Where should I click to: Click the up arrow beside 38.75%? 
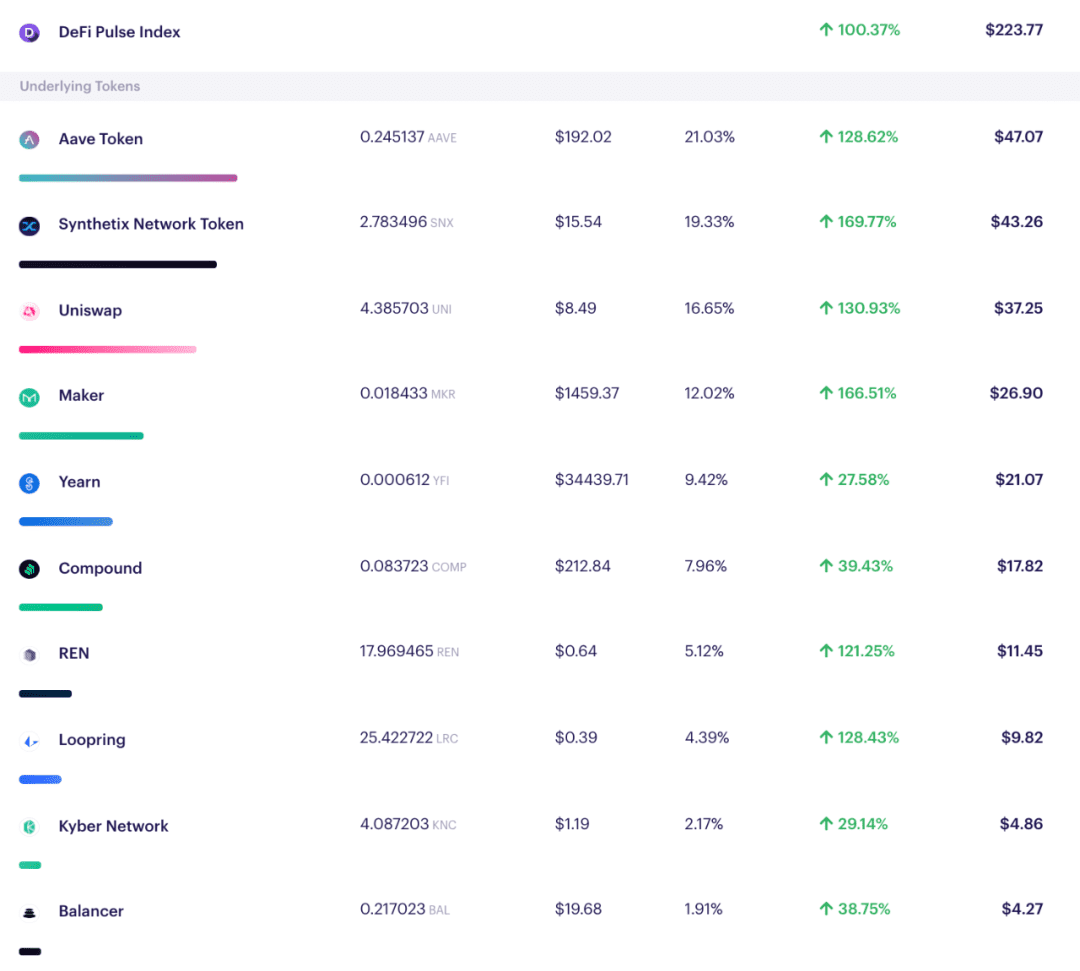[x=826, y=909]
